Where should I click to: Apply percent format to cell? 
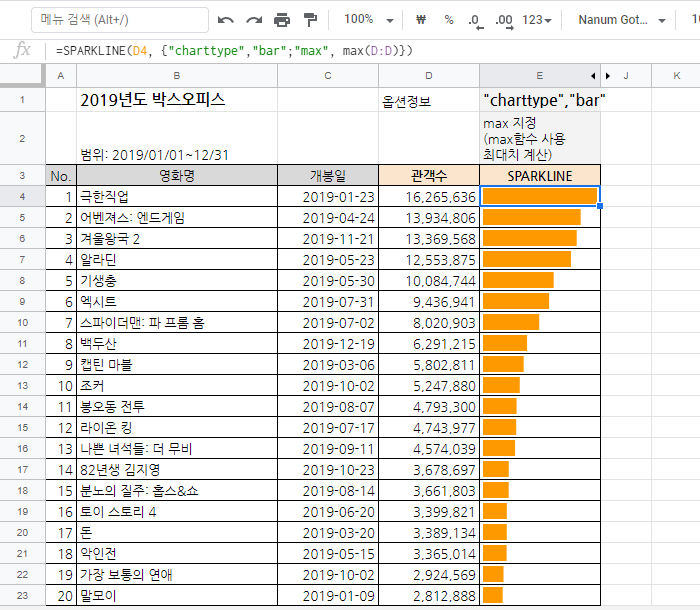tap(448, 20)
